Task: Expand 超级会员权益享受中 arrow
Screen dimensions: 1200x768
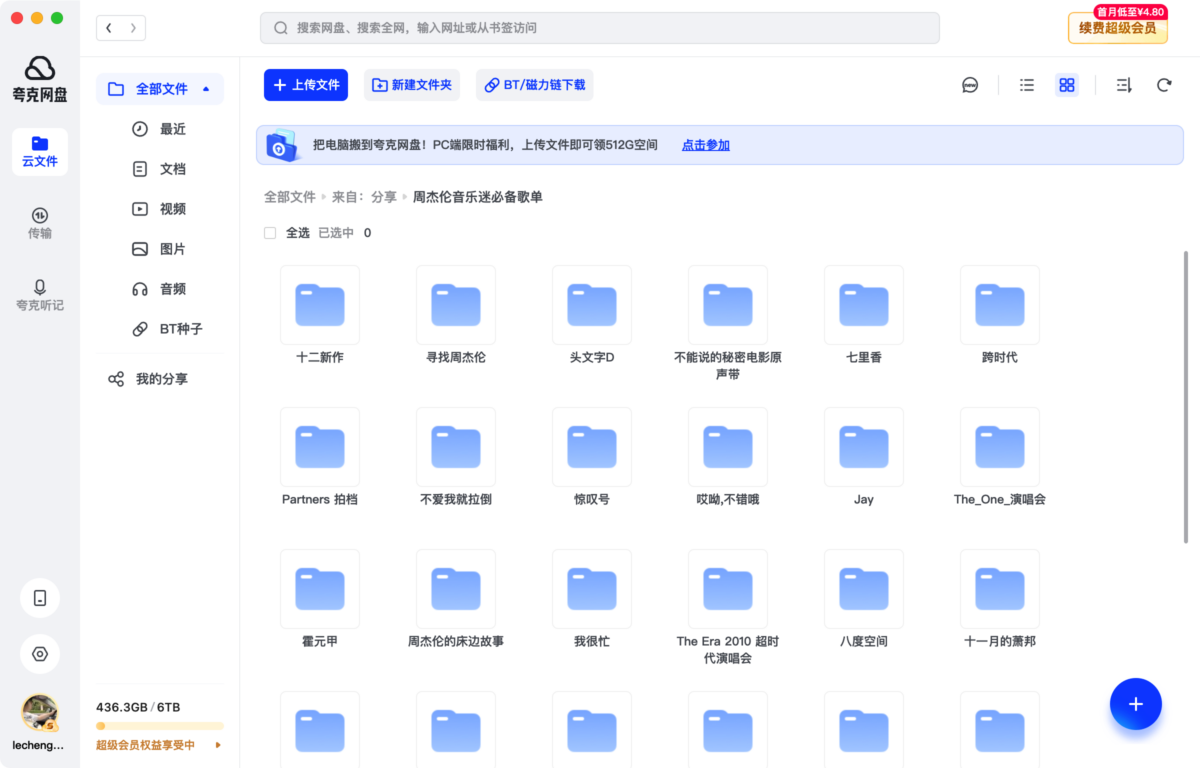Action: click(218, 745)
